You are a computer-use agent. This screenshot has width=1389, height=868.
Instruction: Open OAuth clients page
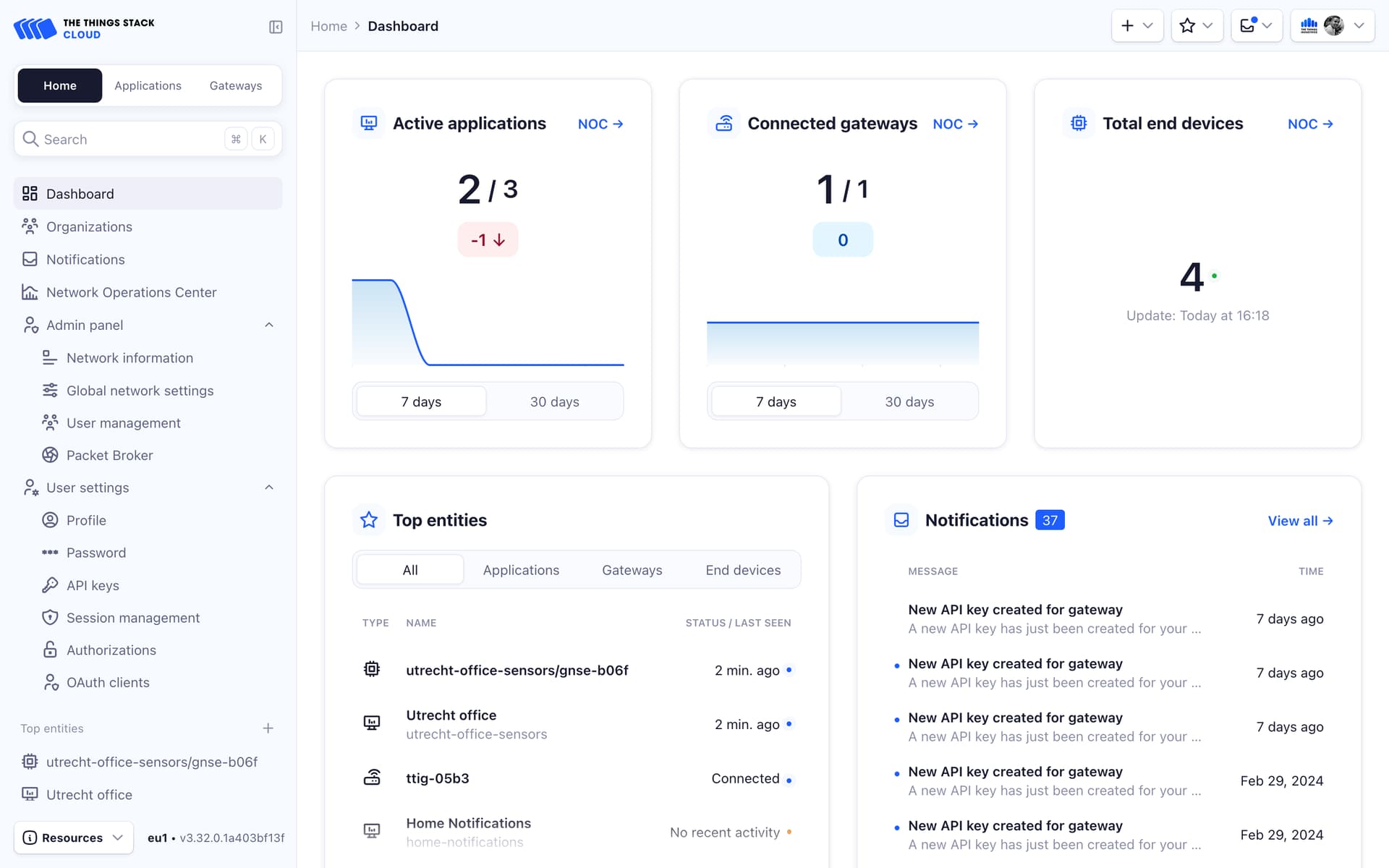point(107,681)
